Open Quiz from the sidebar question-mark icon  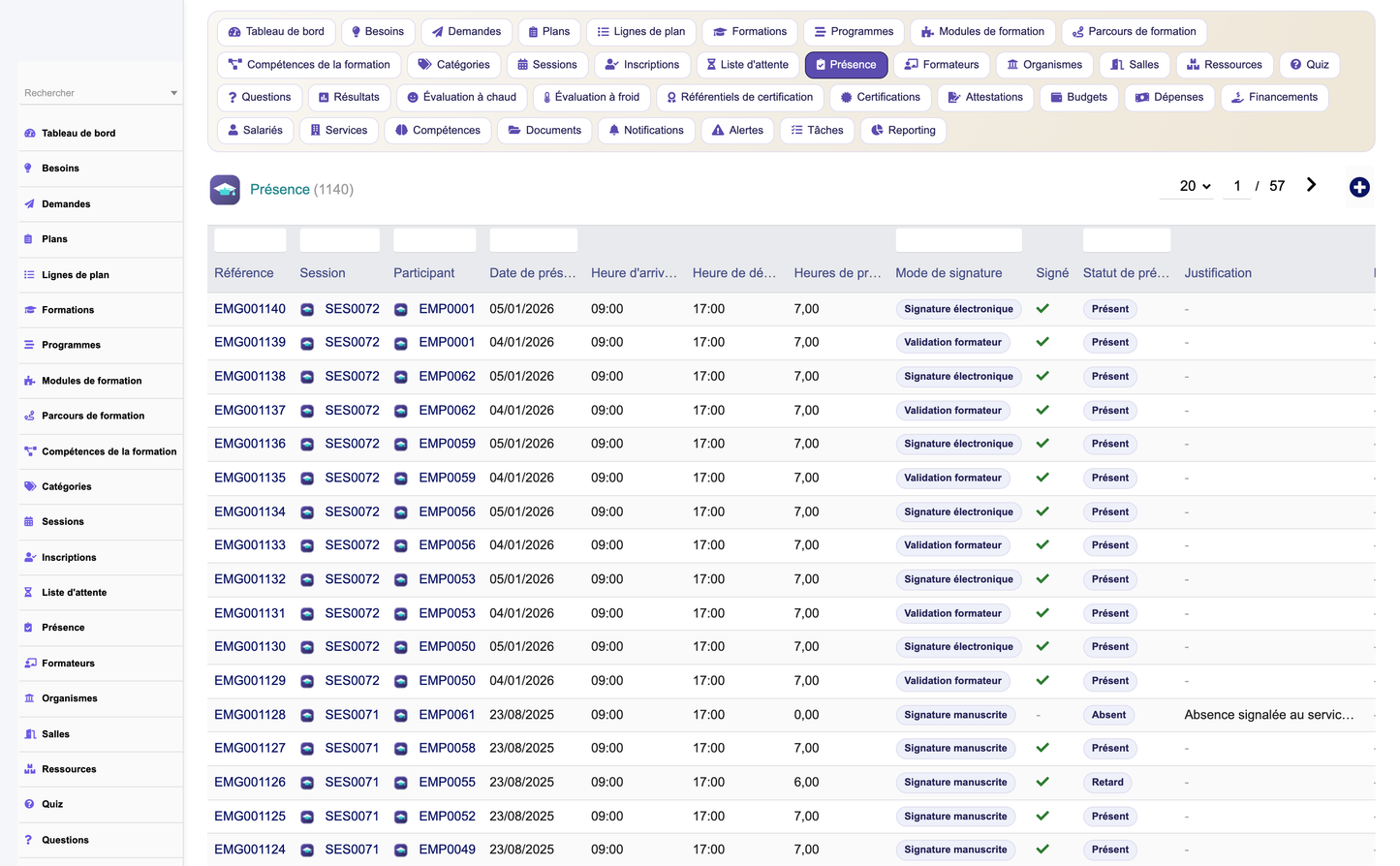click(x=29, y=804)
